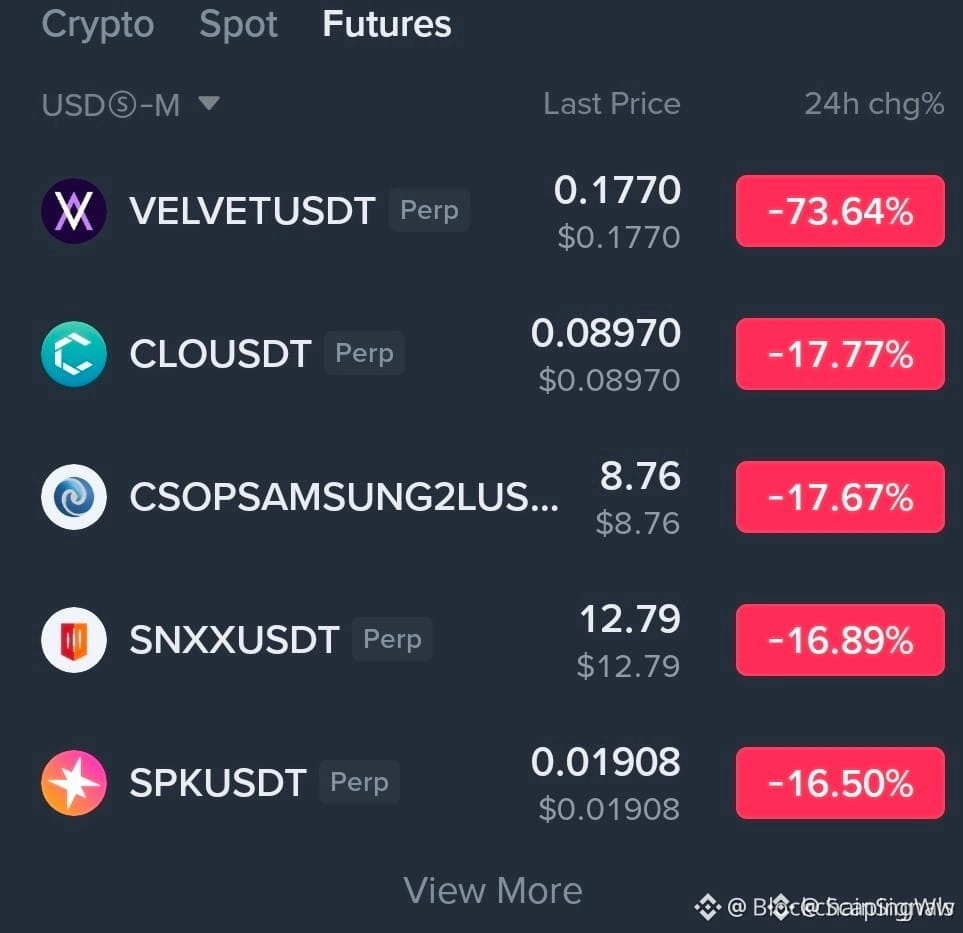Expand the USD-M market type dropdown arrow
The image size is (963, 933).
tap(209, 103)
